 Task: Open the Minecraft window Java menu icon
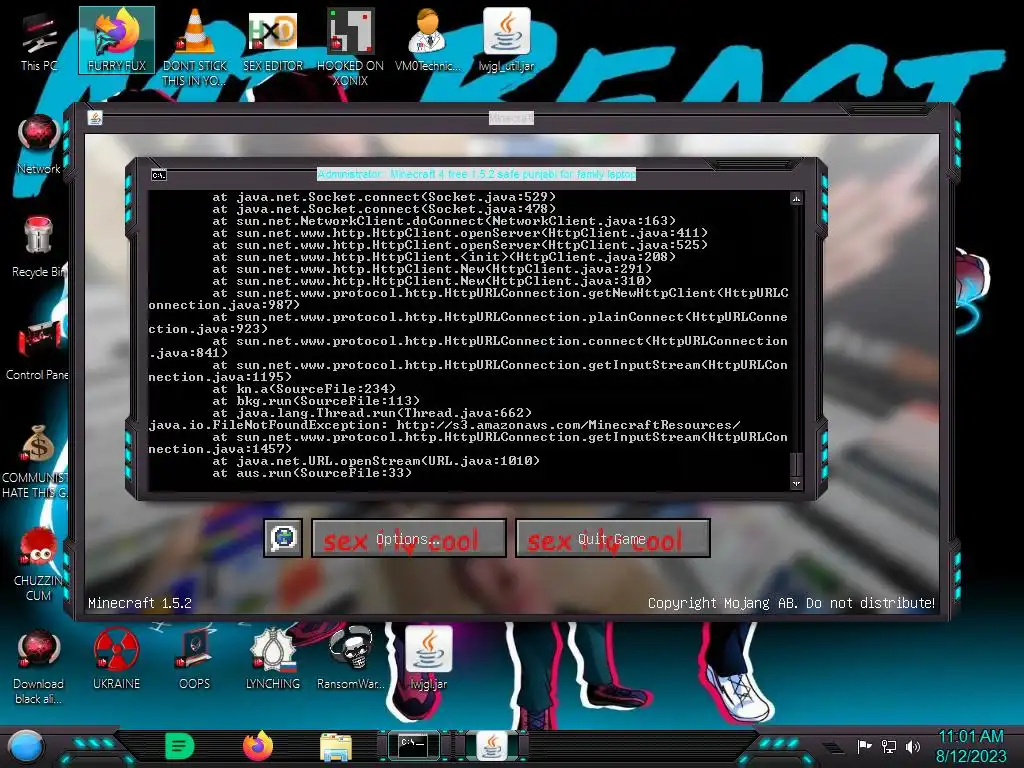95,118
